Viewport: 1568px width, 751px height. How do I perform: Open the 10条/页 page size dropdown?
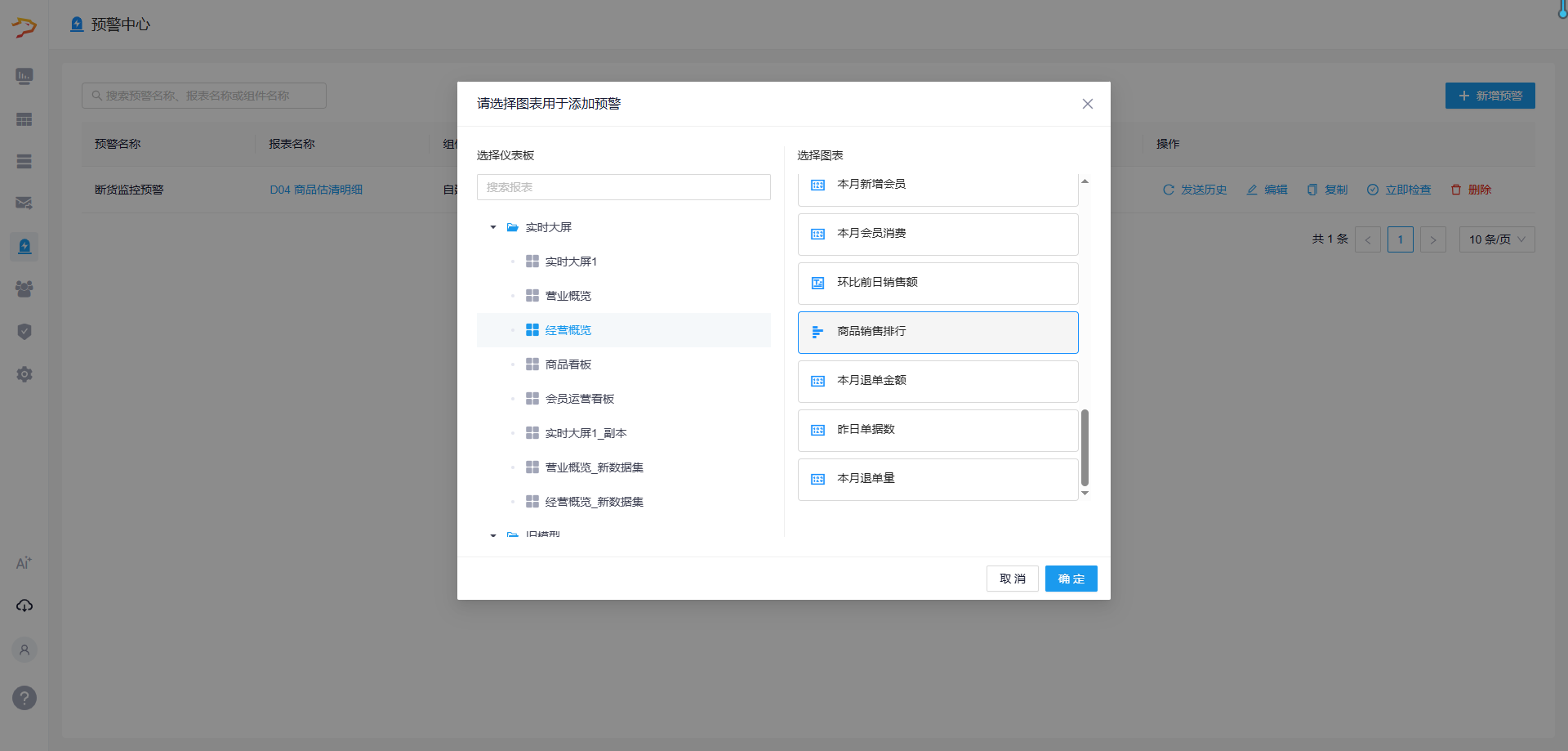pos(1496,239)
